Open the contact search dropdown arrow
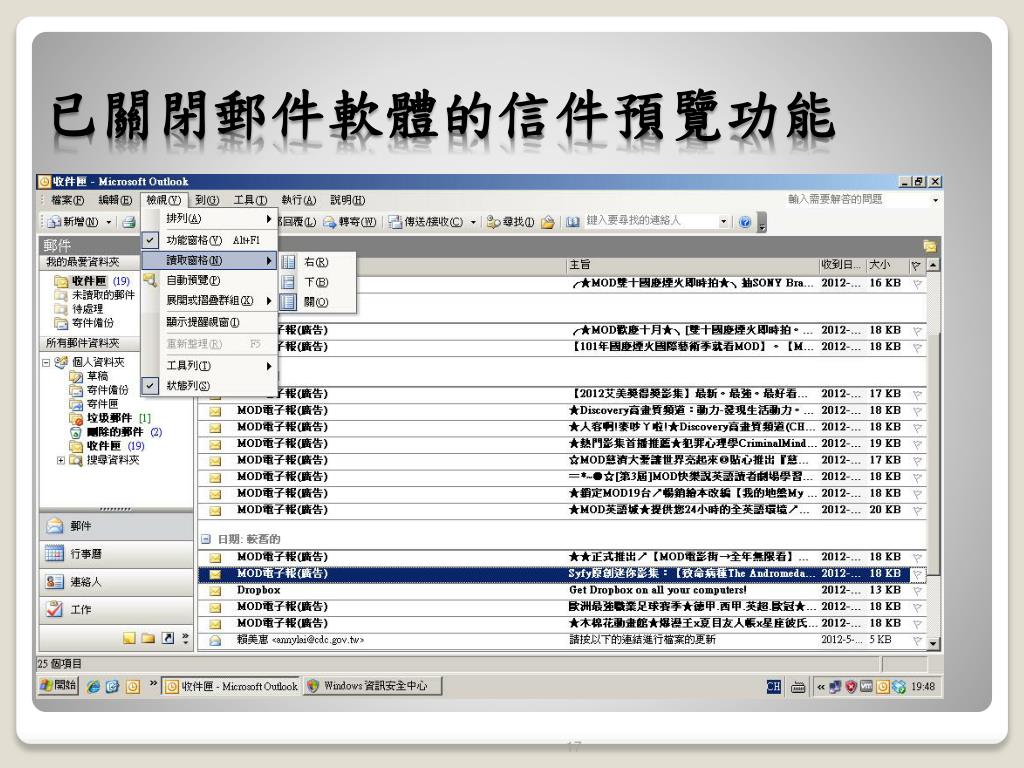This screenshot has height=768, width=1024. coord(723,221)
